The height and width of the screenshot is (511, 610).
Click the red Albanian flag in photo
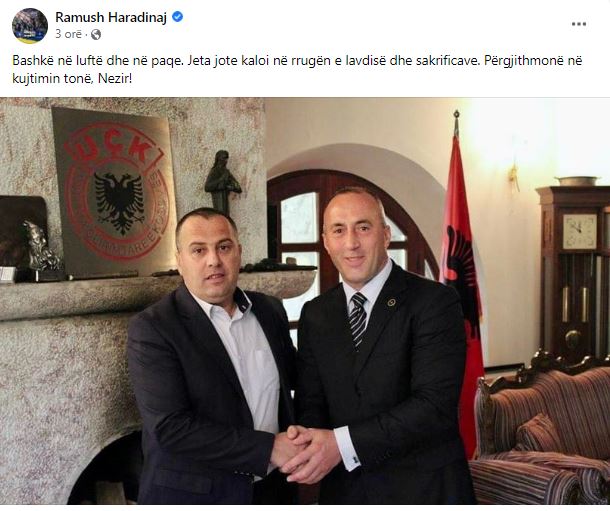pyautogui.click(x=461, y=280)
